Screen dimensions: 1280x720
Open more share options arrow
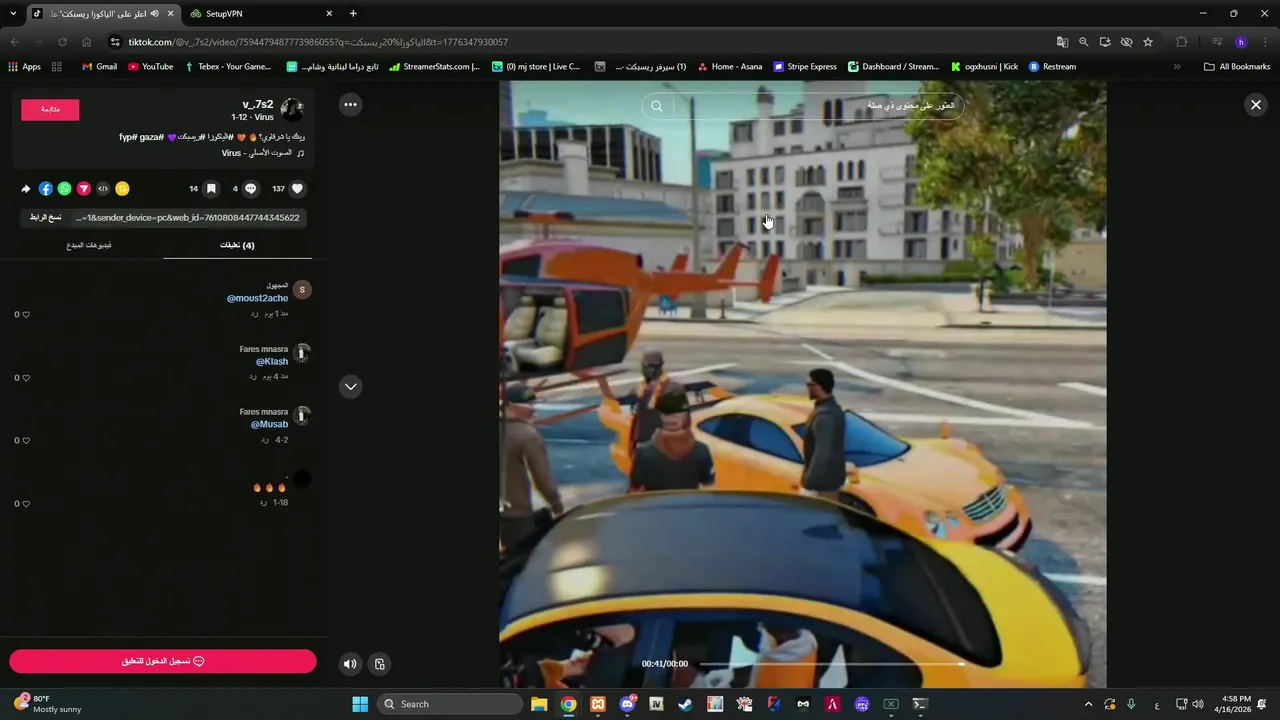[26, 188]
